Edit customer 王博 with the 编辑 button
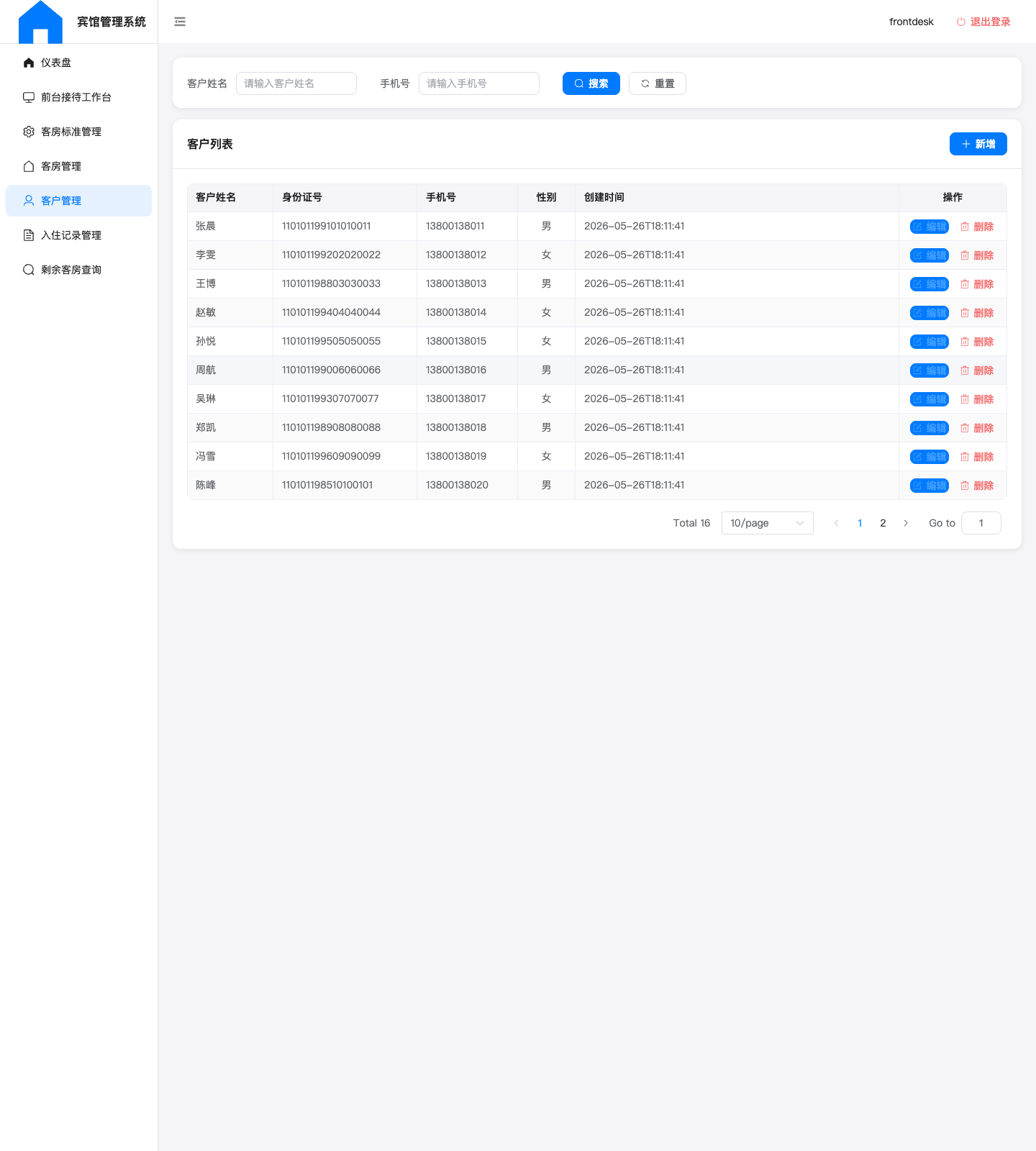The image size is (1036, 1151). 930,284
